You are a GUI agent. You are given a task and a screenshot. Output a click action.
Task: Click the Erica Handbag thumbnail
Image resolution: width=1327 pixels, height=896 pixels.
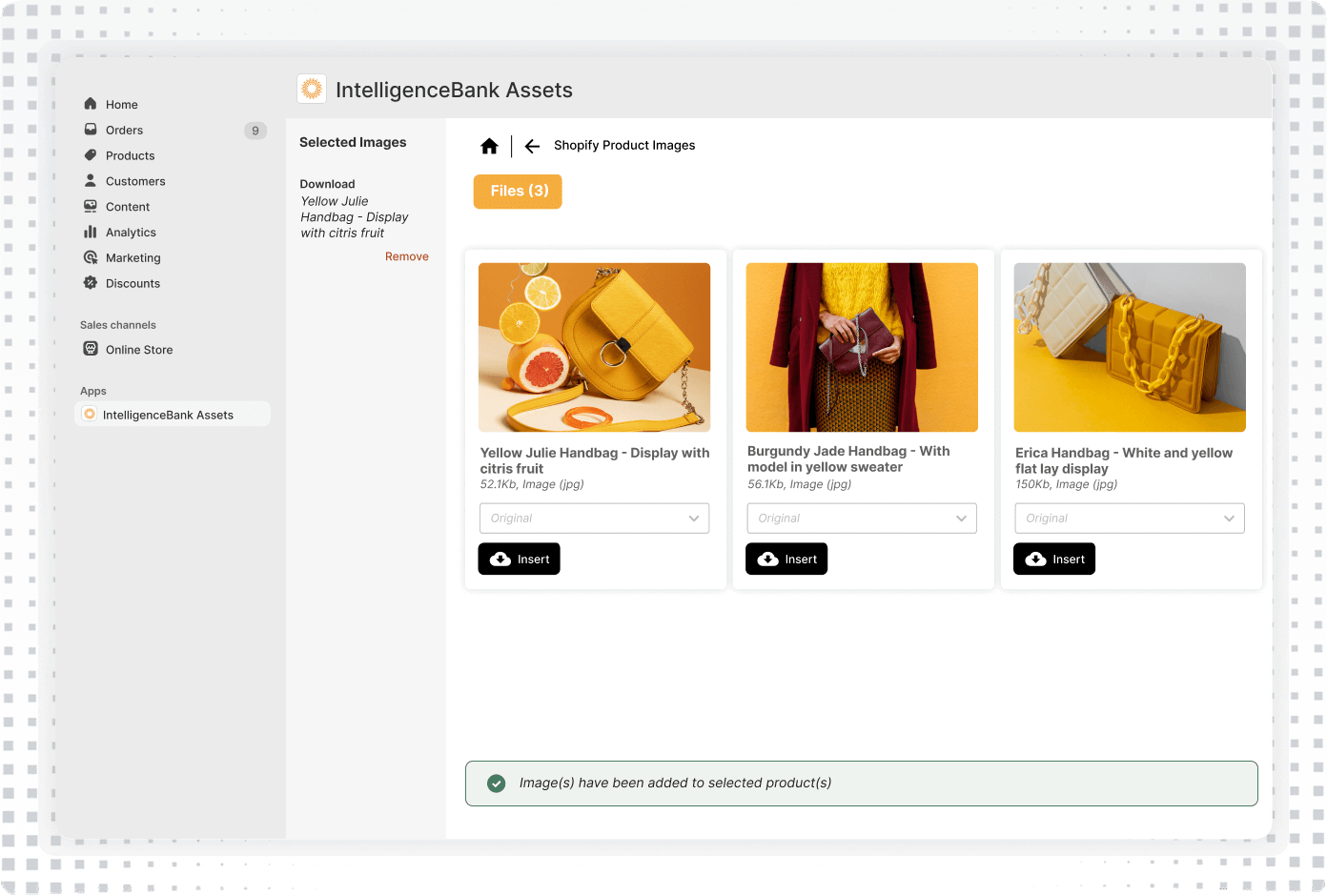(x=1130, y=348)
